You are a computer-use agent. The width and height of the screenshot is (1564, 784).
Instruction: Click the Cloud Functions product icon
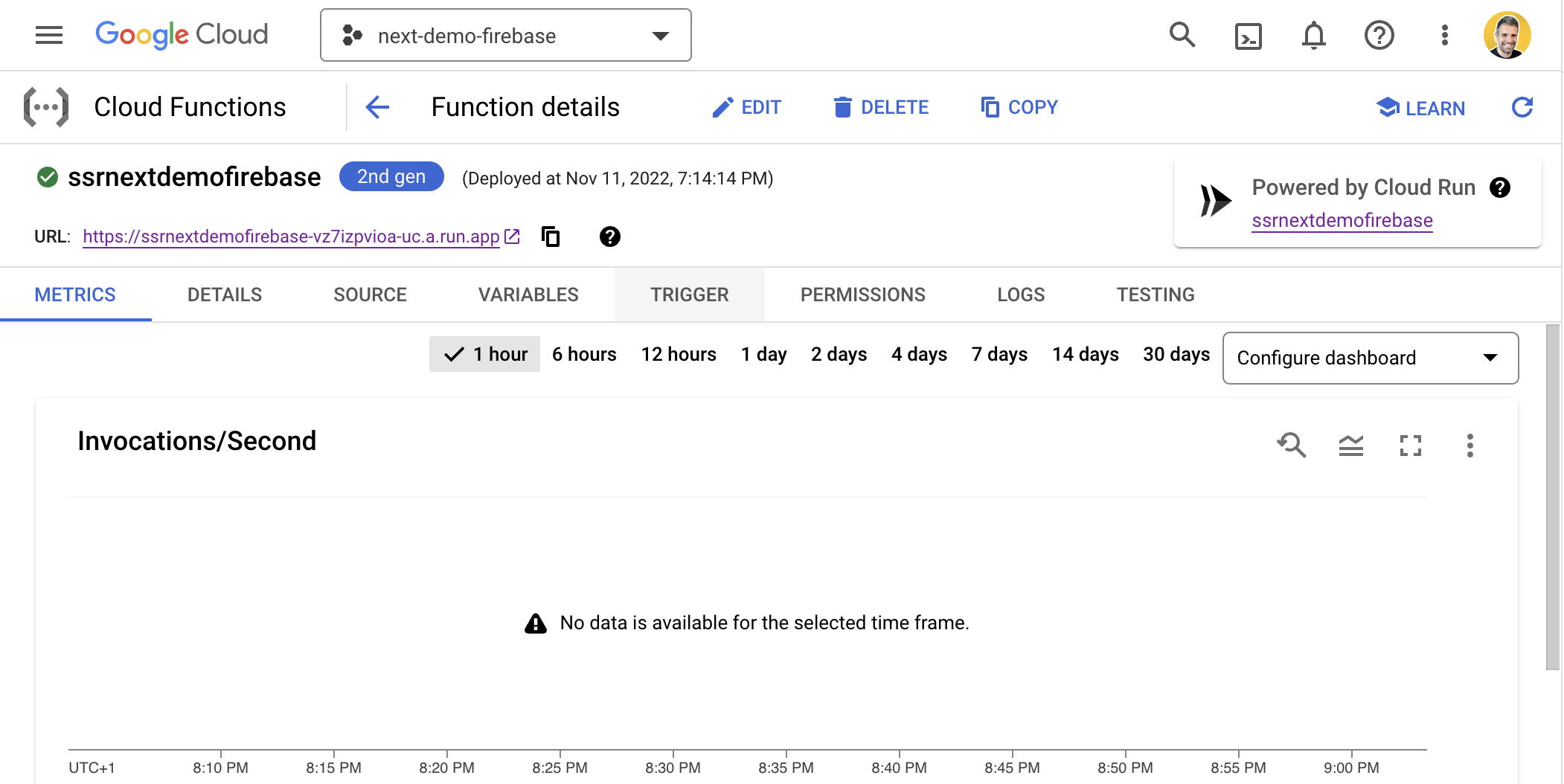tap(46, 107)
